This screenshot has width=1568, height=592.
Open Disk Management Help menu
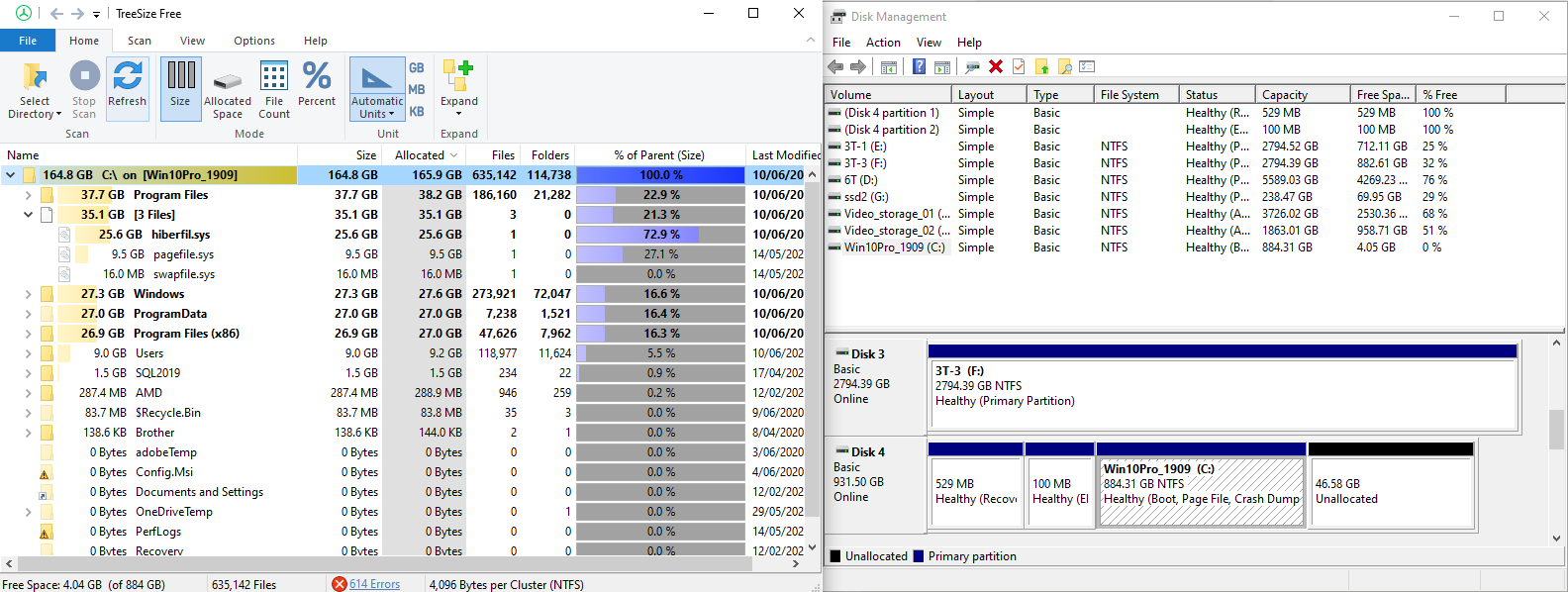969,43
